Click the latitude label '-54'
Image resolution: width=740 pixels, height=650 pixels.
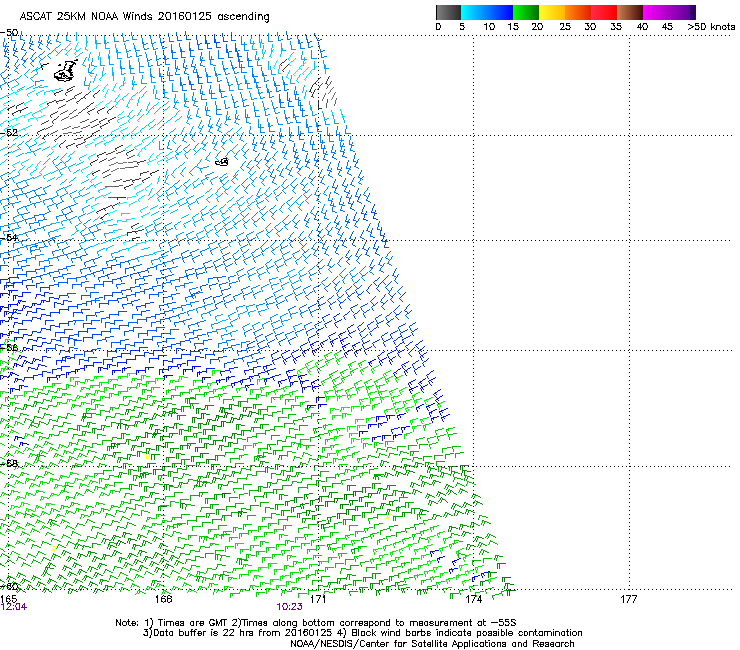coord(9,237)
